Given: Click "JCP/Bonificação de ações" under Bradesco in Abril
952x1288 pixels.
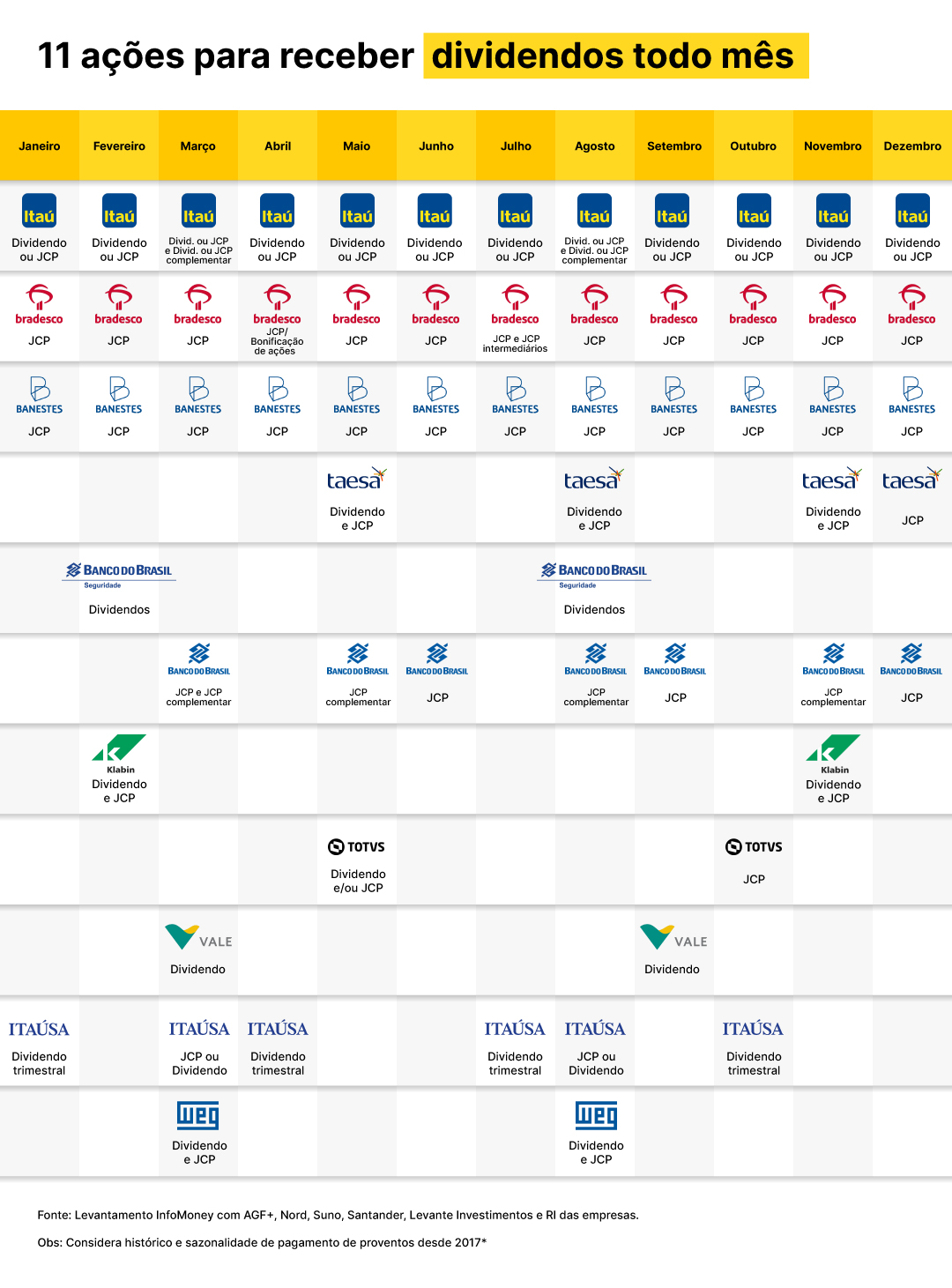Looking at the screenshot, I should point(277,341).
